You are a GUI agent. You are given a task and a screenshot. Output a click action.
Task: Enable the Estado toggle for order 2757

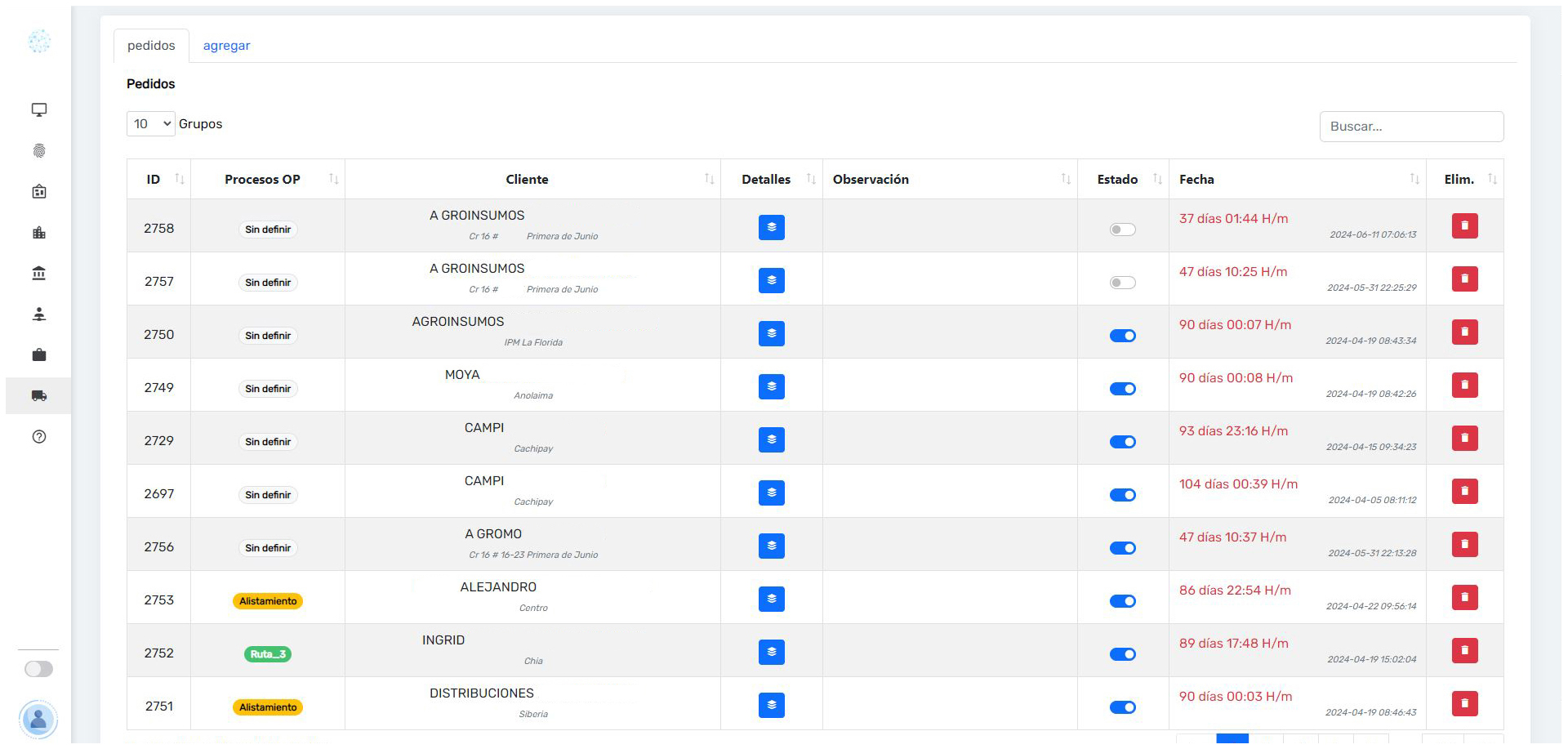pos(1122,283)
